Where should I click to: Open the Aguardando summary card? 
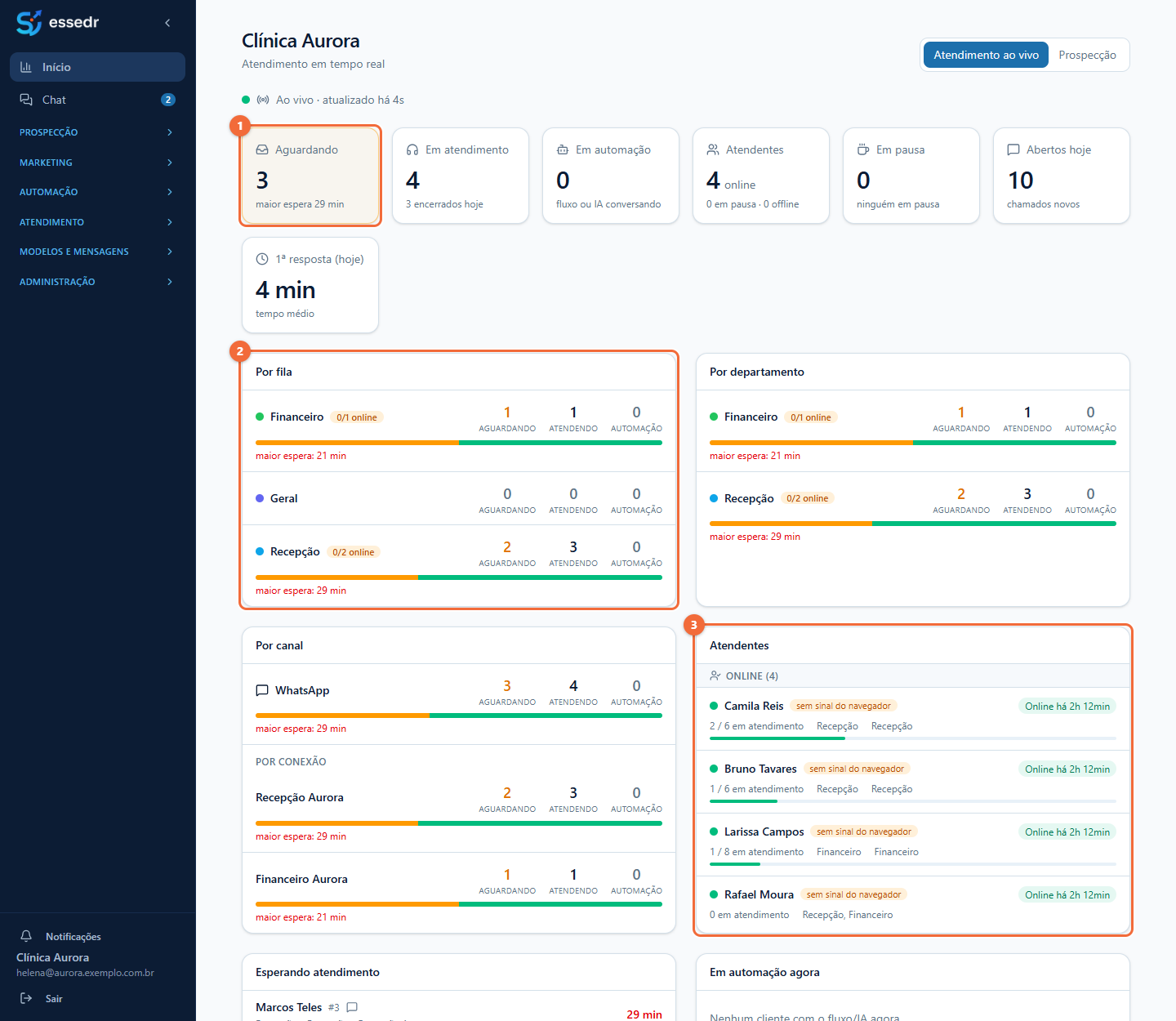310,176
